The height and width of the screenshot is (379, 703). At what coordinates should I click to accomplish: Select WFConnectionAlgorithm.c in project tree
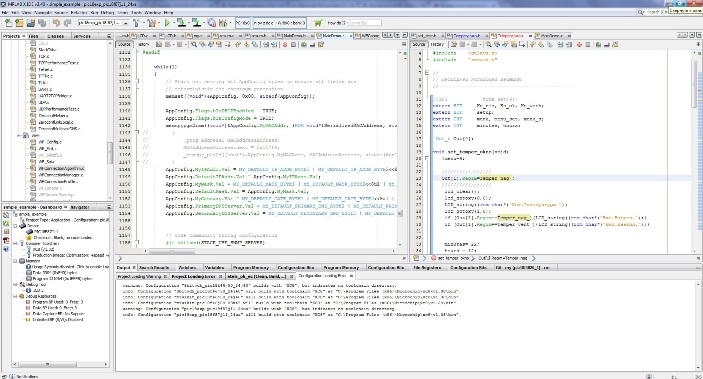click(61, 168)
